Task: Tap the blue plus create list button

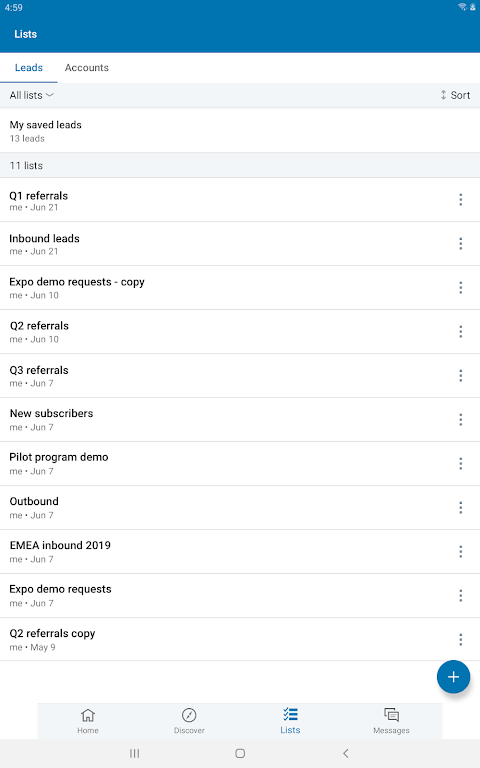Action: (454, 677)
